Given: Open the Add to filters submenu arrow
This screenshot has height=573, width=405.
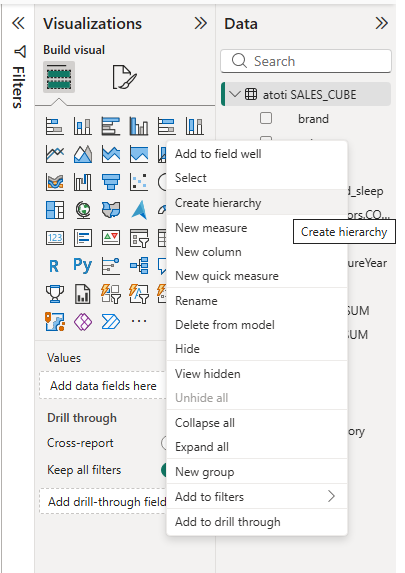Looking at the screenshot, I should pos(331,496).
